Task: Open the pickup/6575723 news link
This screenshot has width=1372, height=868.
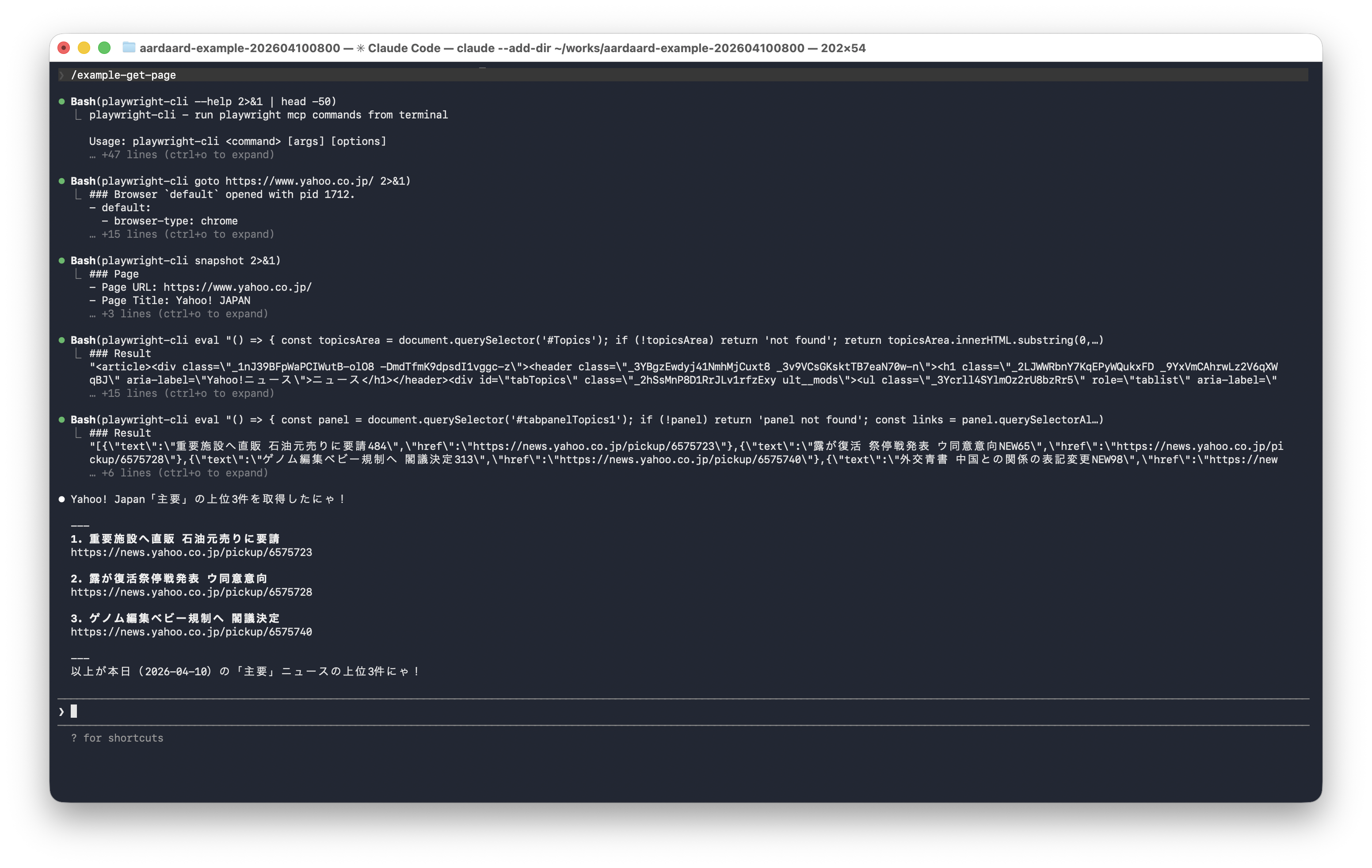Action: [191, 552]
